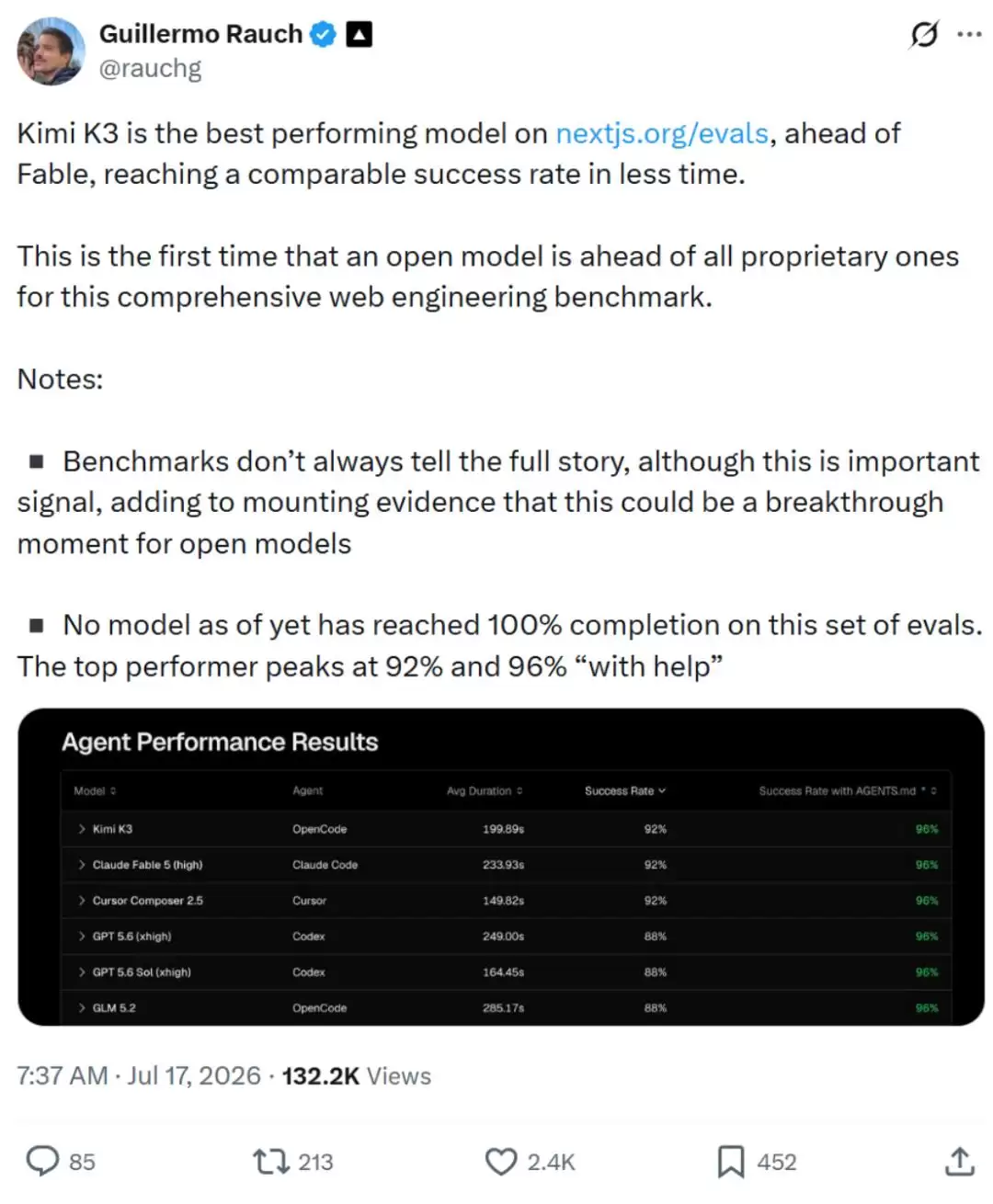Image resolution: width=993 pixels, height=1204 pixels.
Task: Repost the tweet with retweet icon
Action: (x=270, y=1162)
